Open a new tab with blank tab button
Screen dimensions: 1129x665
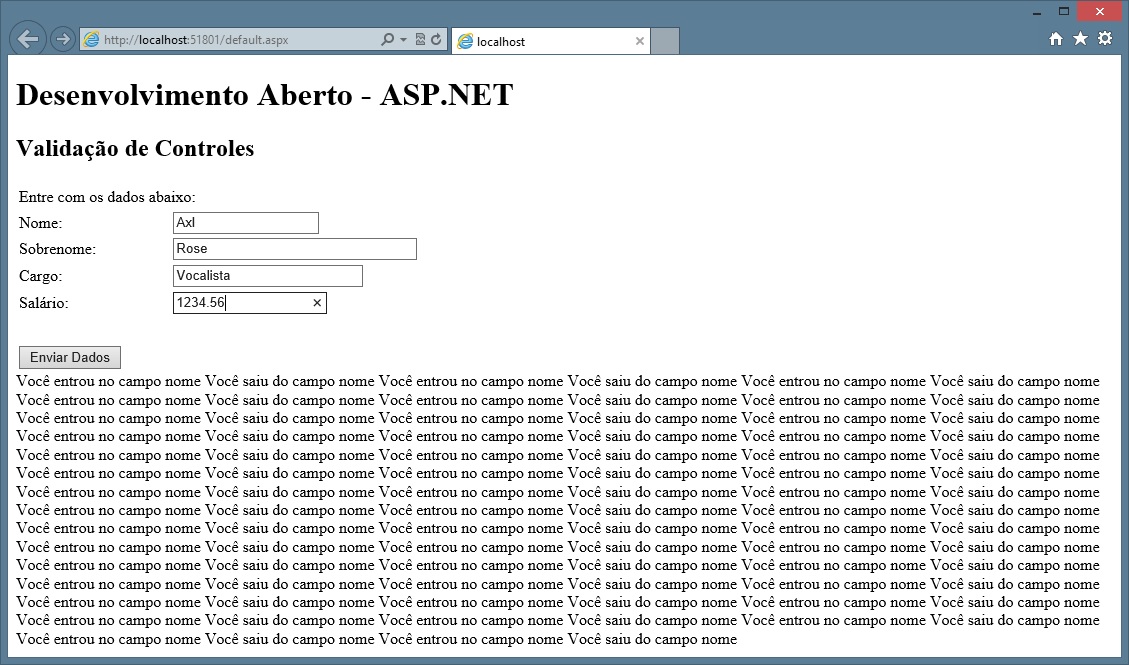click(665, 41)
